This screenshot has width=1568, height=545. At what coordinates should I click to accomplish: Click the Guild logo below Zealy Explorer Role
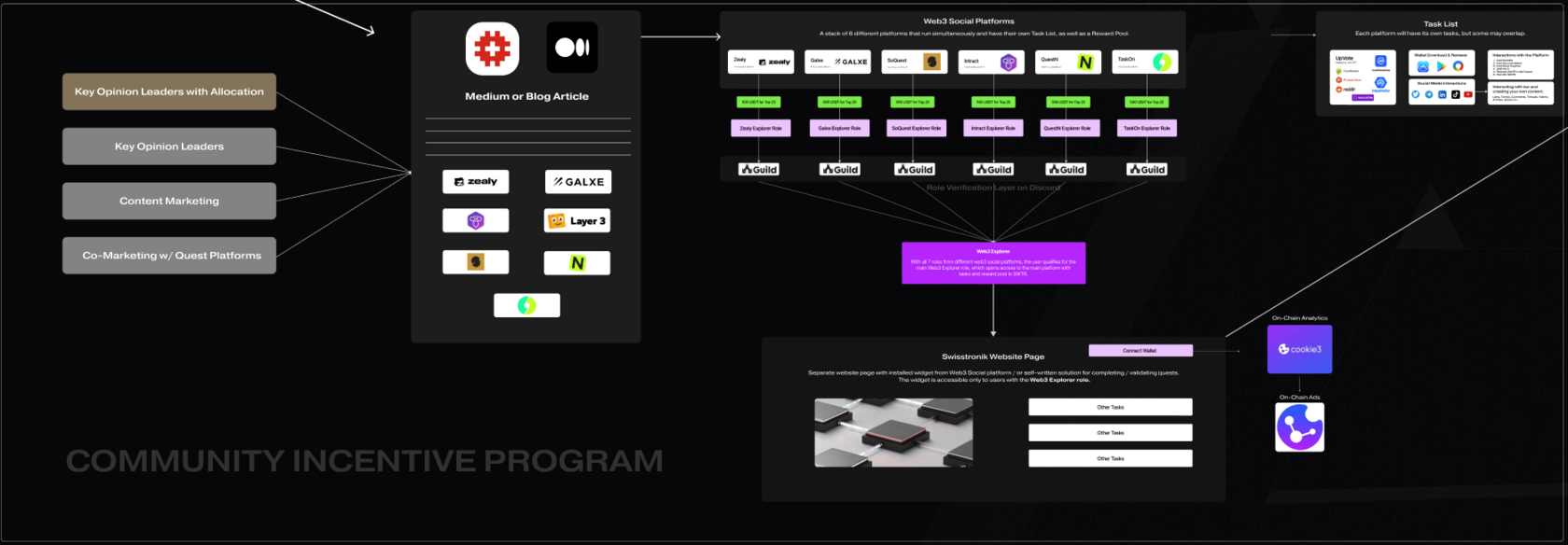click(x=759, y=169)
